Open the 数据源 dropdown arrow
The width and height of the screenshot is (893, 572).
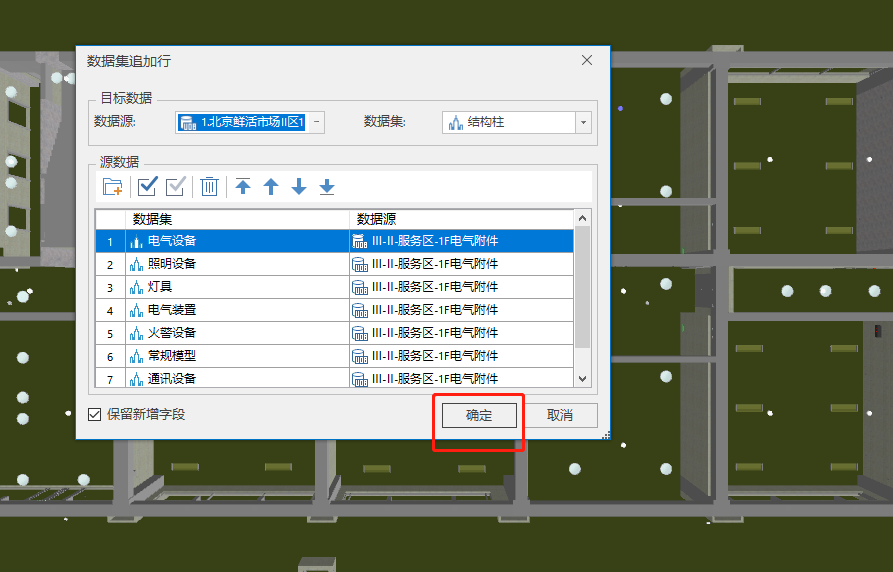pyautogui.click(x=317, y=122)
